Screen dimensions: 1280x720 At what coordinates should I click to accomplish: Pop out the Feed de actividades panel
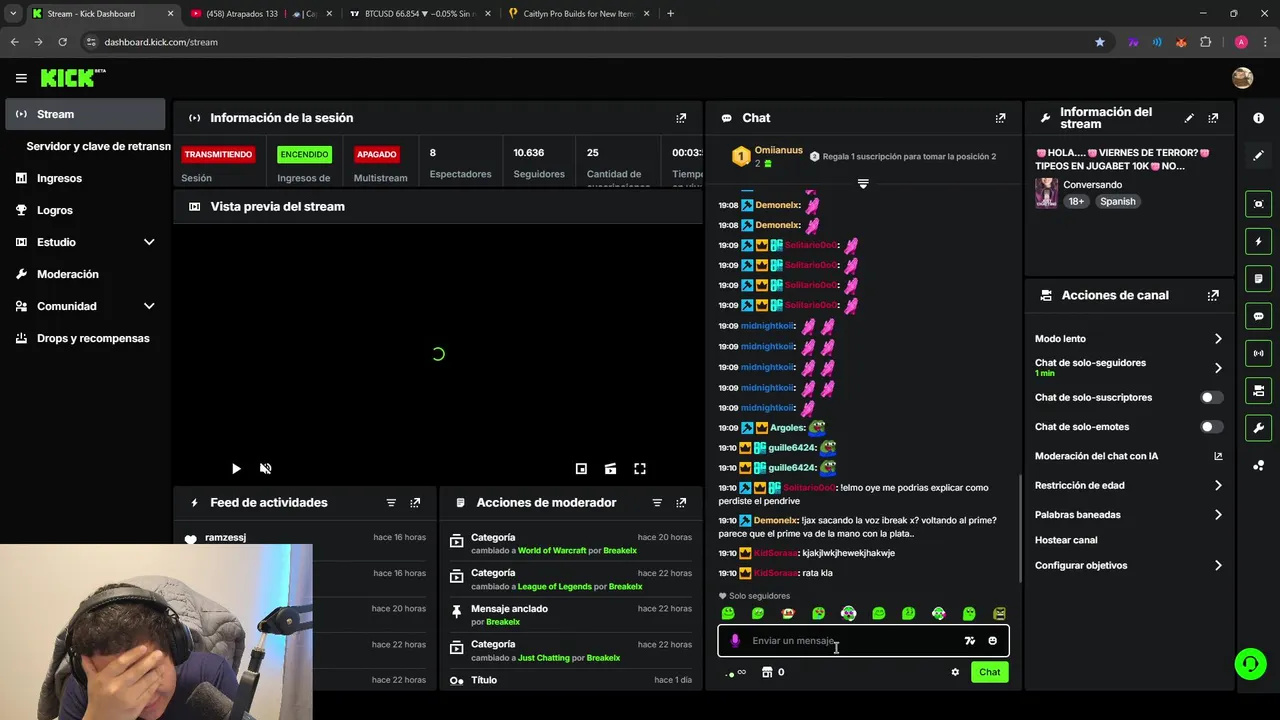[x=415, y=503]
